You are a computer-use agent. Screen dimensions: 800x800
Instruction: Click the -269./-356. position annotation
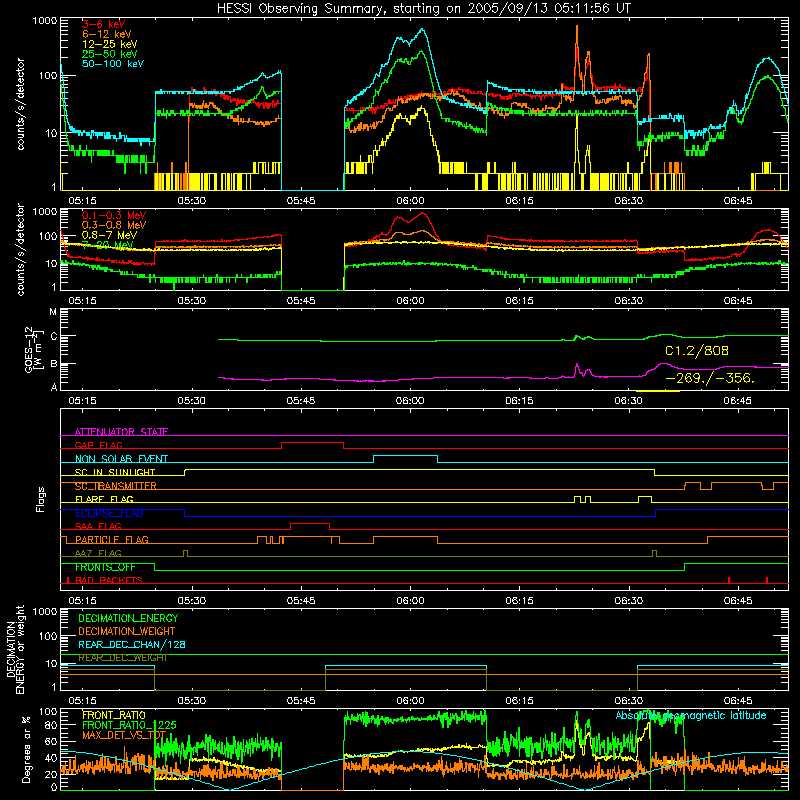pyautogui.click(x=710, y=378)
